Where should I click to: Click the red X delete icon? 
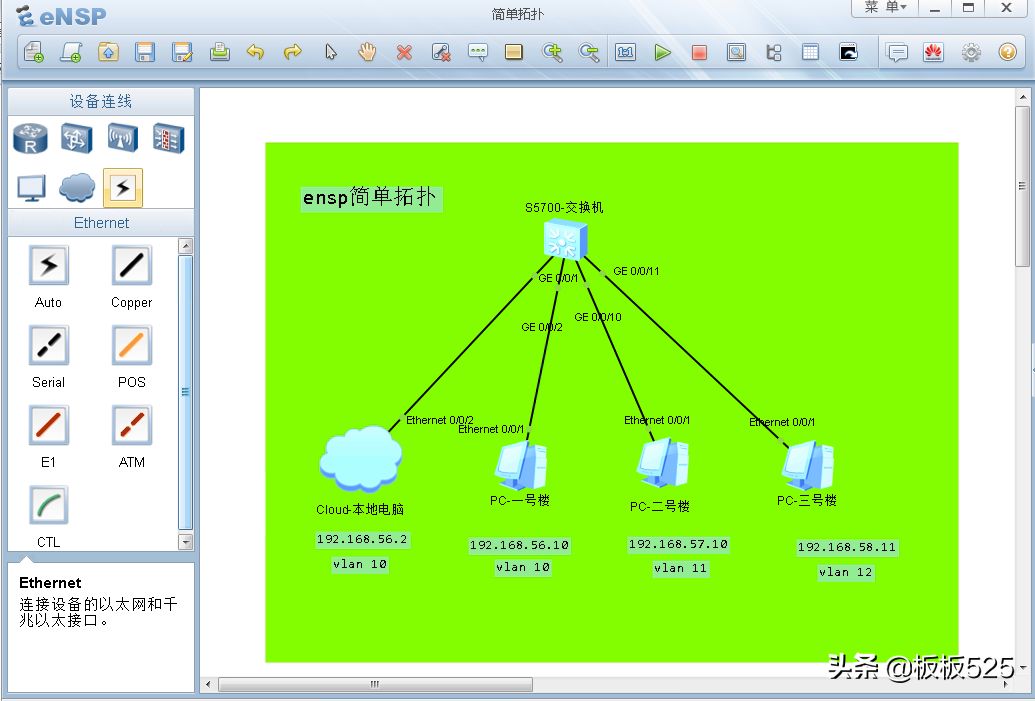click(x=404, y=52)
